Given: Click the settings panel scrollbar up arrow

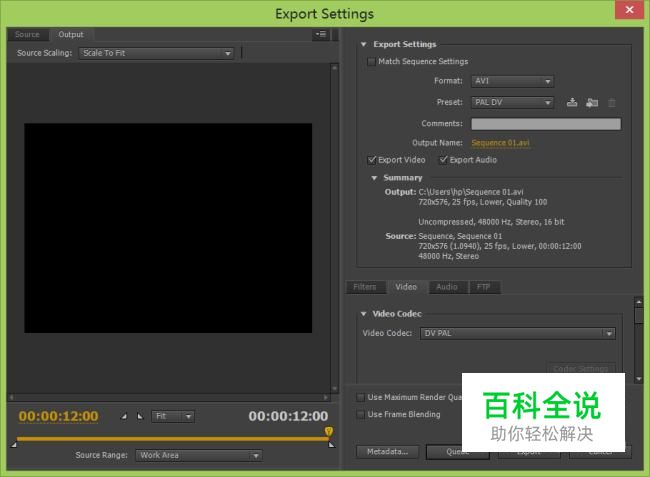Looking at the screenshot, I should [639, 302].
